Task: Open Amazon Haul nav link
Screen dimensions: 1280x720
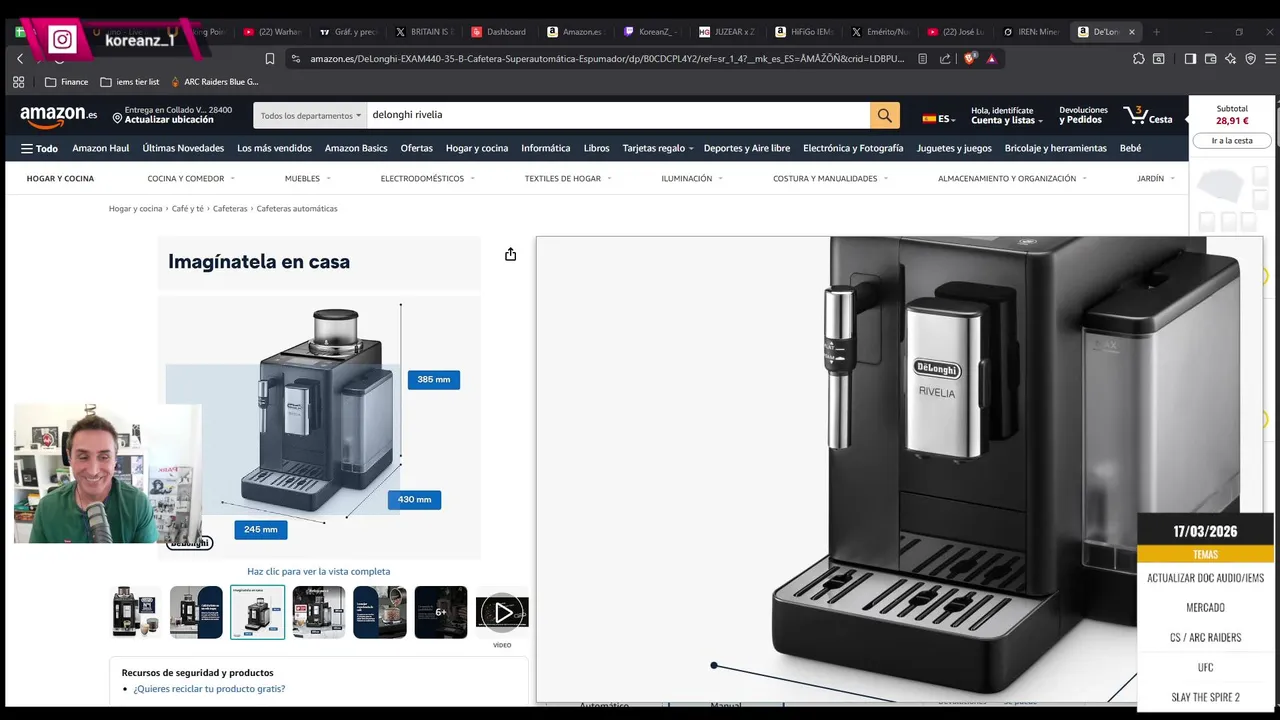Action: click(x=101, y=148)
